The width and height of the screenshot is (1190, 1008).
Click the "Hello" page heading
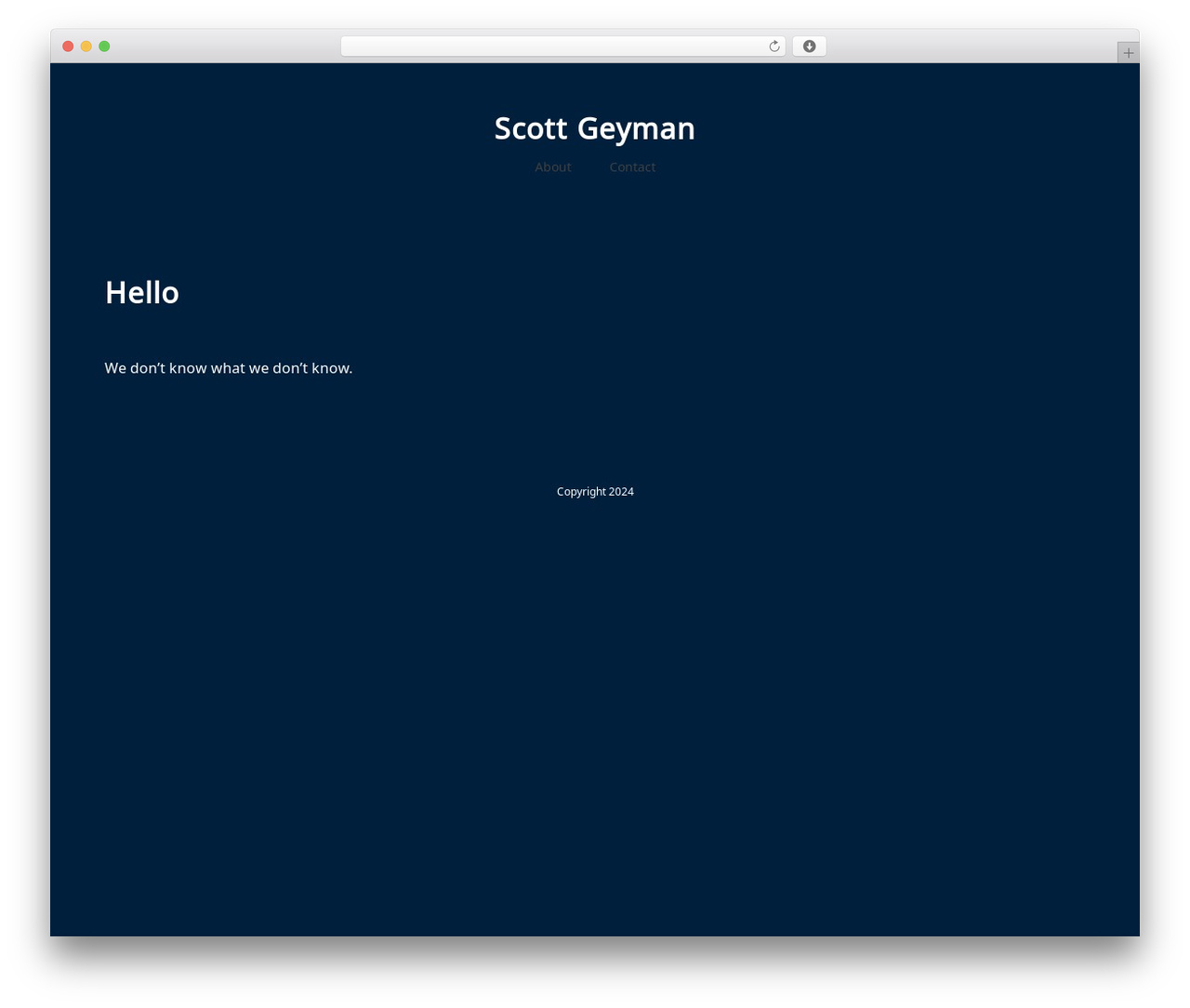pyautogui.click(x=142, y=293)
